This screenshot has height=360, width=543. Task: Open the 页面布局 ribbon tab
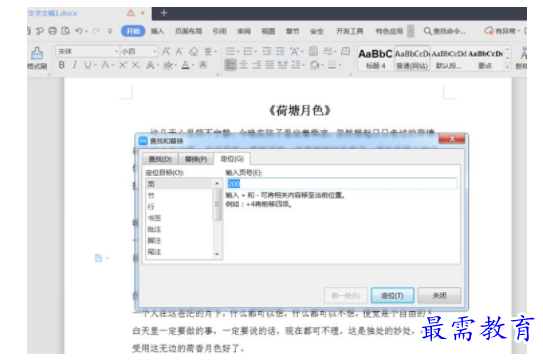coord(188,31)
